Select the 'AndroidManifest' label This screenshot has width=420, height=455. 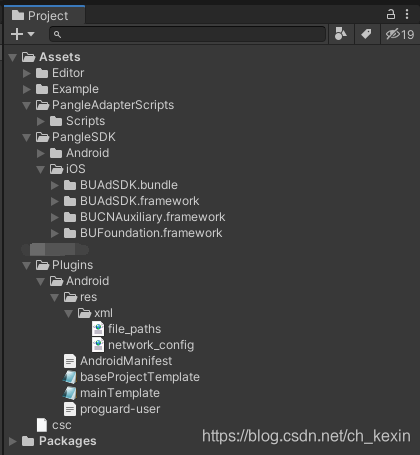point(126,361)
